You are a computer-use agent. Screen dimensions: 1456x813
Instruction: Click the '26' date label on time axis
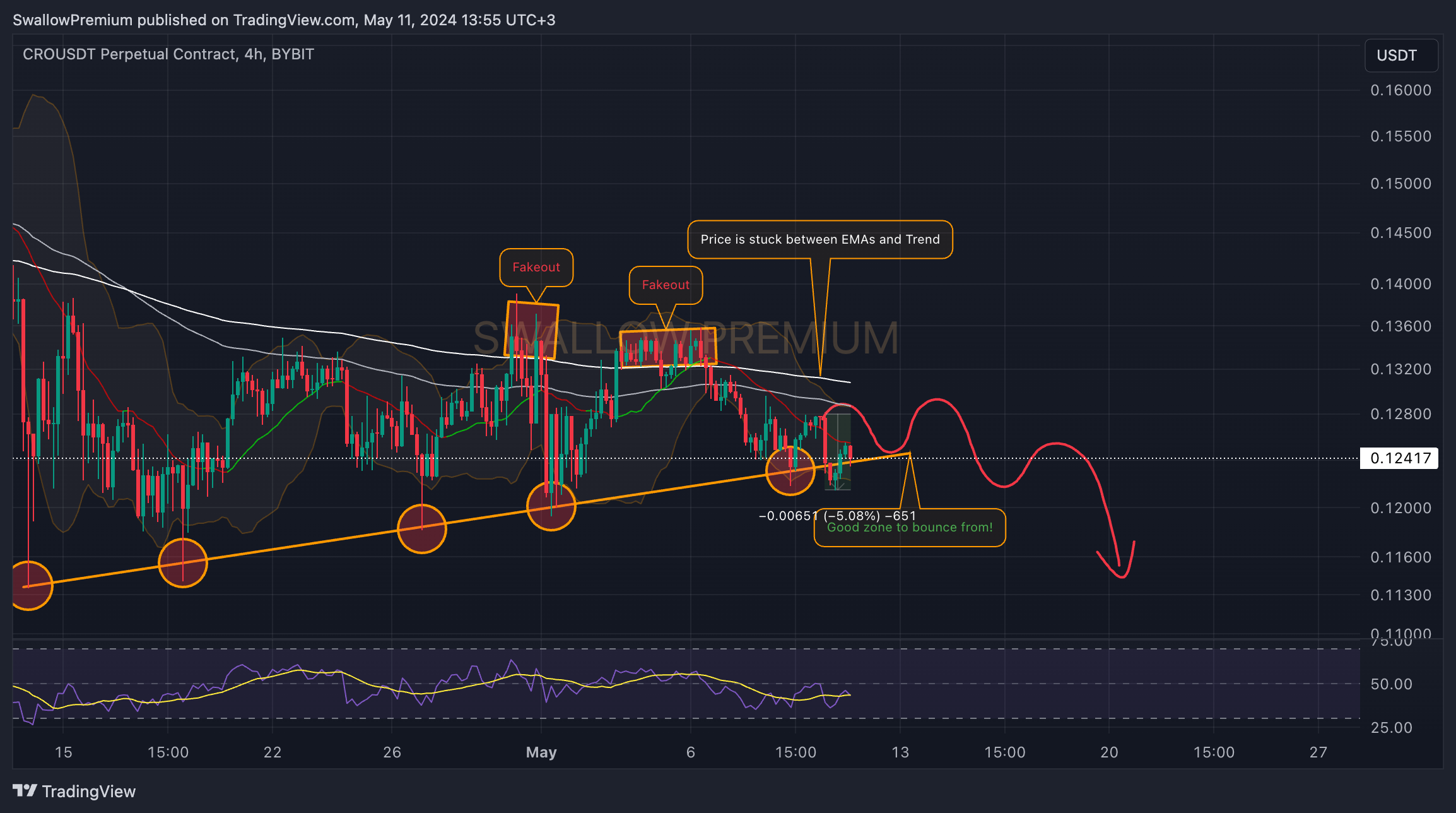click(x=392, y=752)
